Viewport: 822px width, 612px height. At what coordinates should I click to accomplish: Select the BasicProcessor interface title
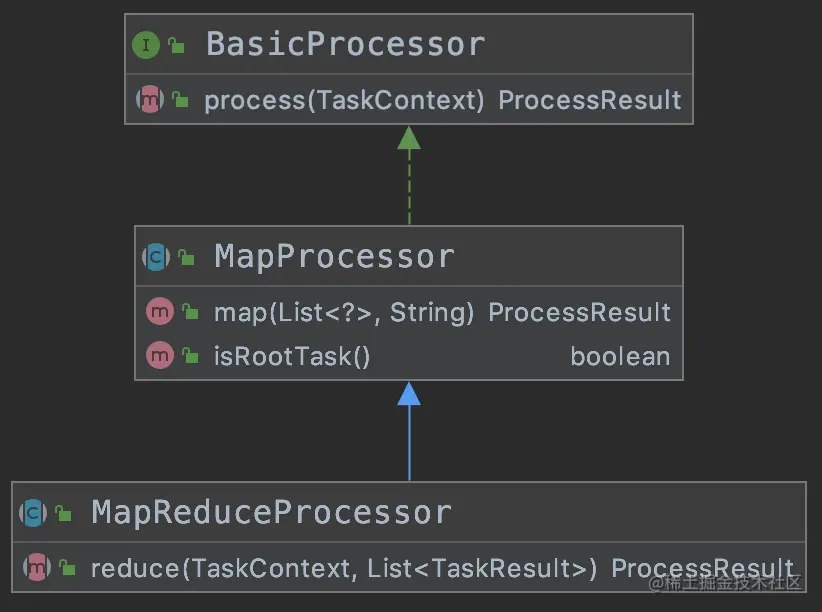pyautogui.click(x=345, y=45)
